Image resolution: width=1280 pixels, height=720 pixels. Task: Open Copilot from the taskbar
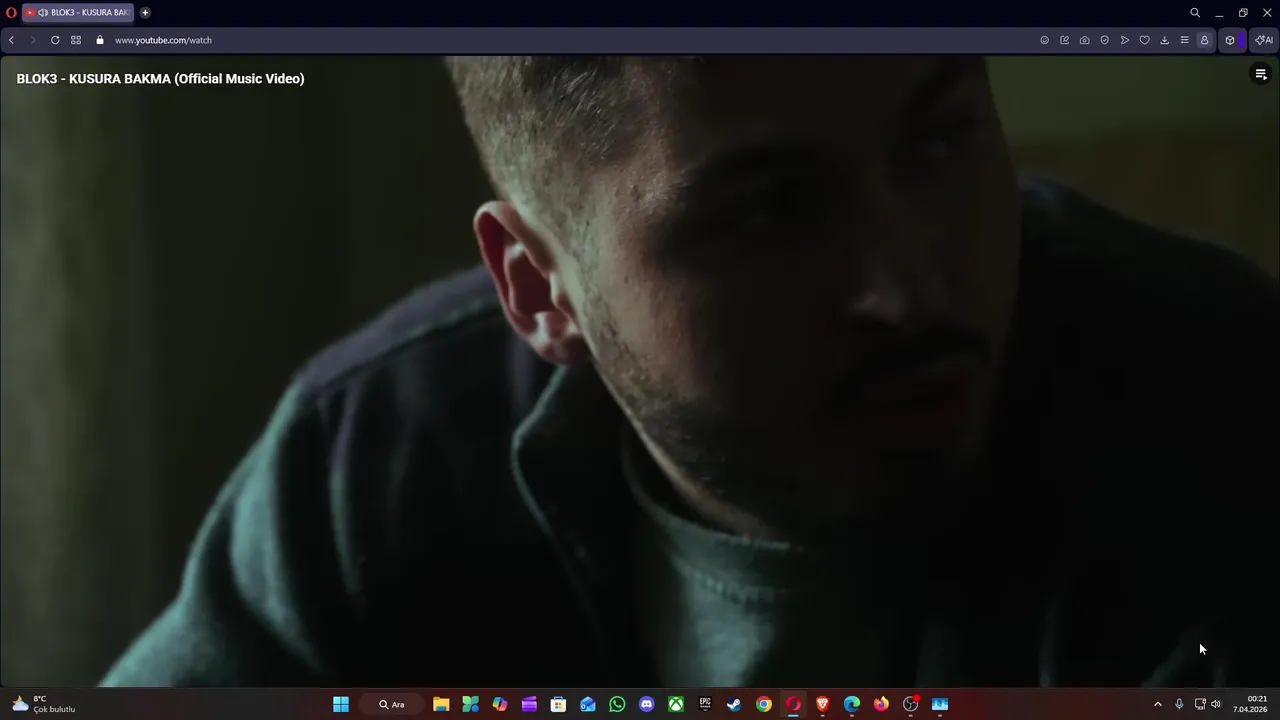tap(500, 704)
